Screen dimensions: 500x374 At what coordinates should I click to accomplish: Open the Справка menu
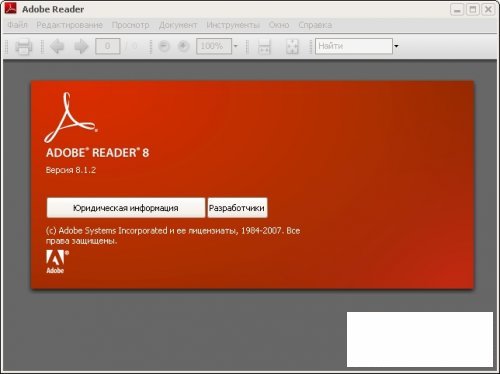[315, 25]
